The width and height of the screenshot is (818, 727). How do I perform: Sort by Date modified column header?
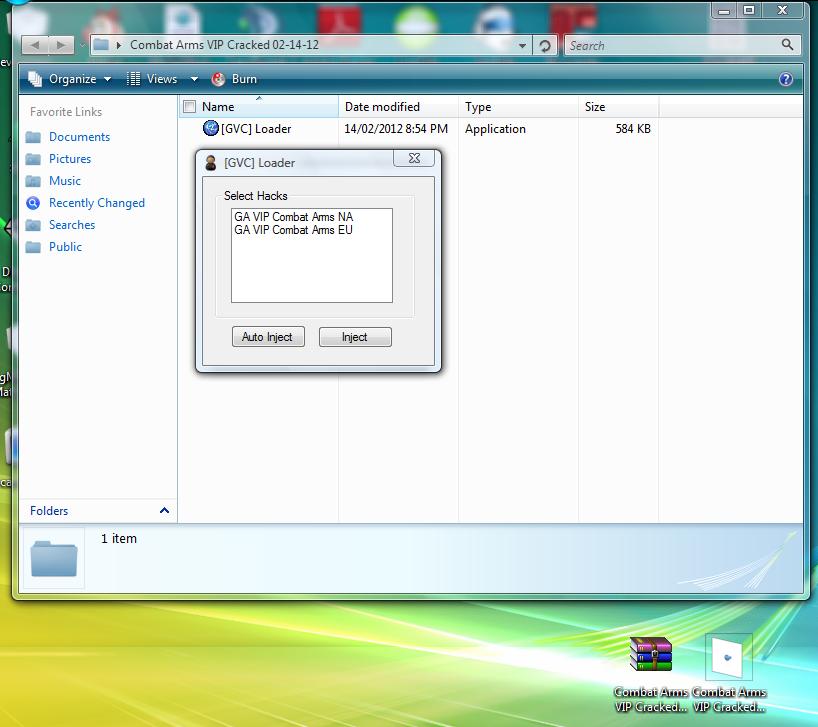pyautogui.click(x=399, y=106)
